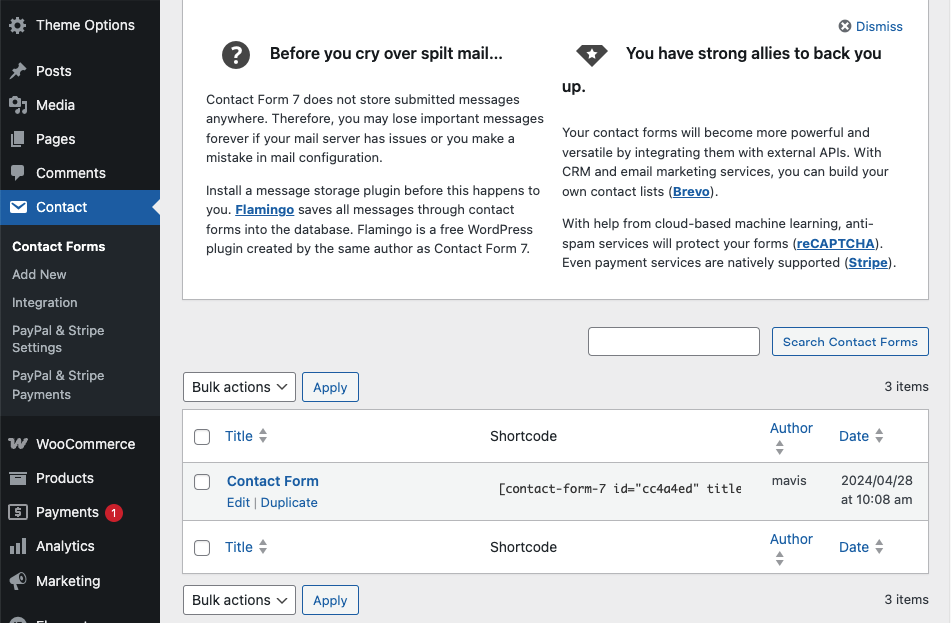The image size is (951, 623).
Task: Click the contact forms search input field
Action: (x=674, y=342)
